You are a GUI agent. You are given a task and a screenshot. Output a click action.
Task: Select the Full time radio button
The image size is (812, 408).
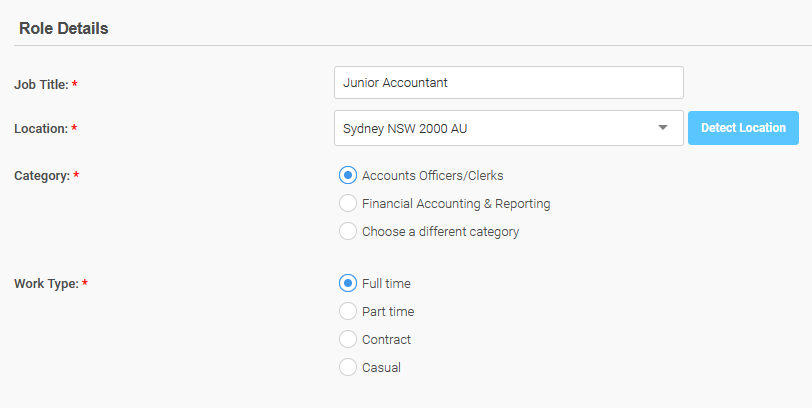coord(347,283)
